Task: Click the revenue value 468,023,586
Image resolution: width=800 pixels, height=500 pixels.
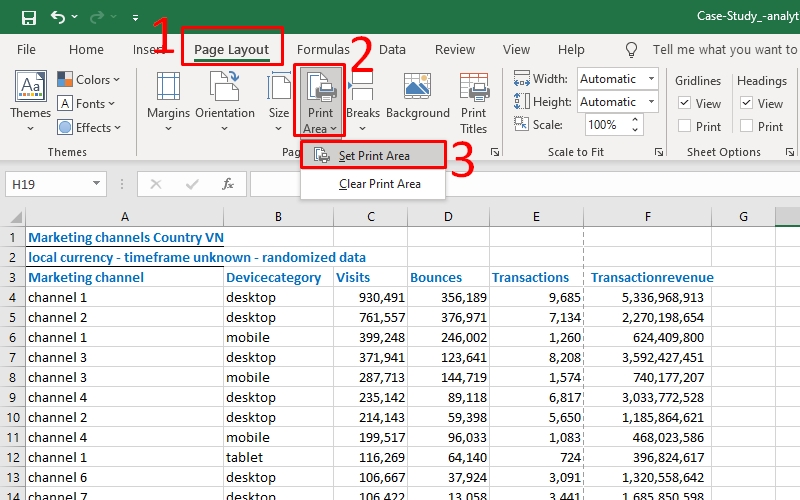Action: point(647,437)
